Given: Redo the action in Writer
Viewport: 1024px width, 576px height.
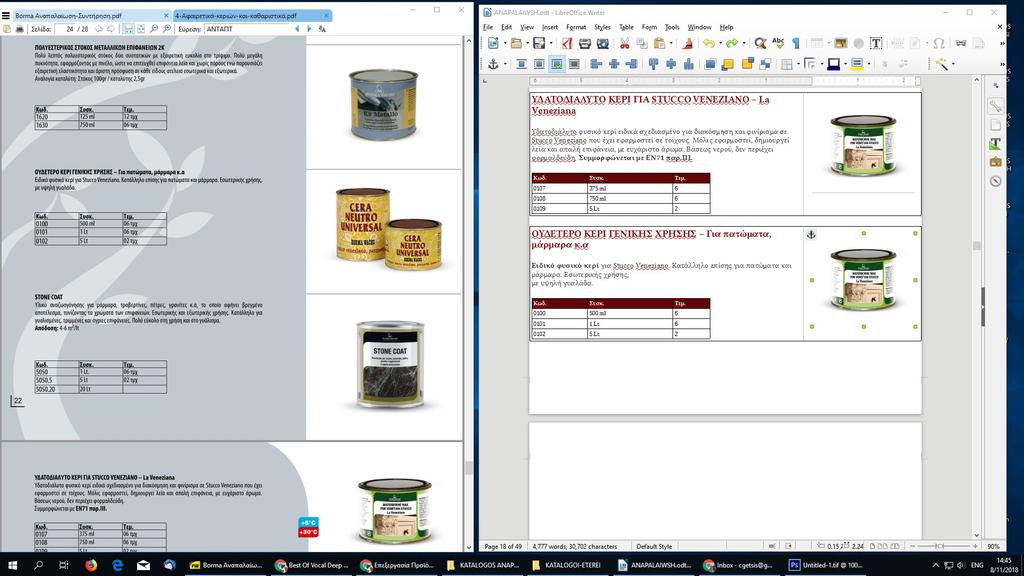Looking at the screenshot, I should [731, 43].
